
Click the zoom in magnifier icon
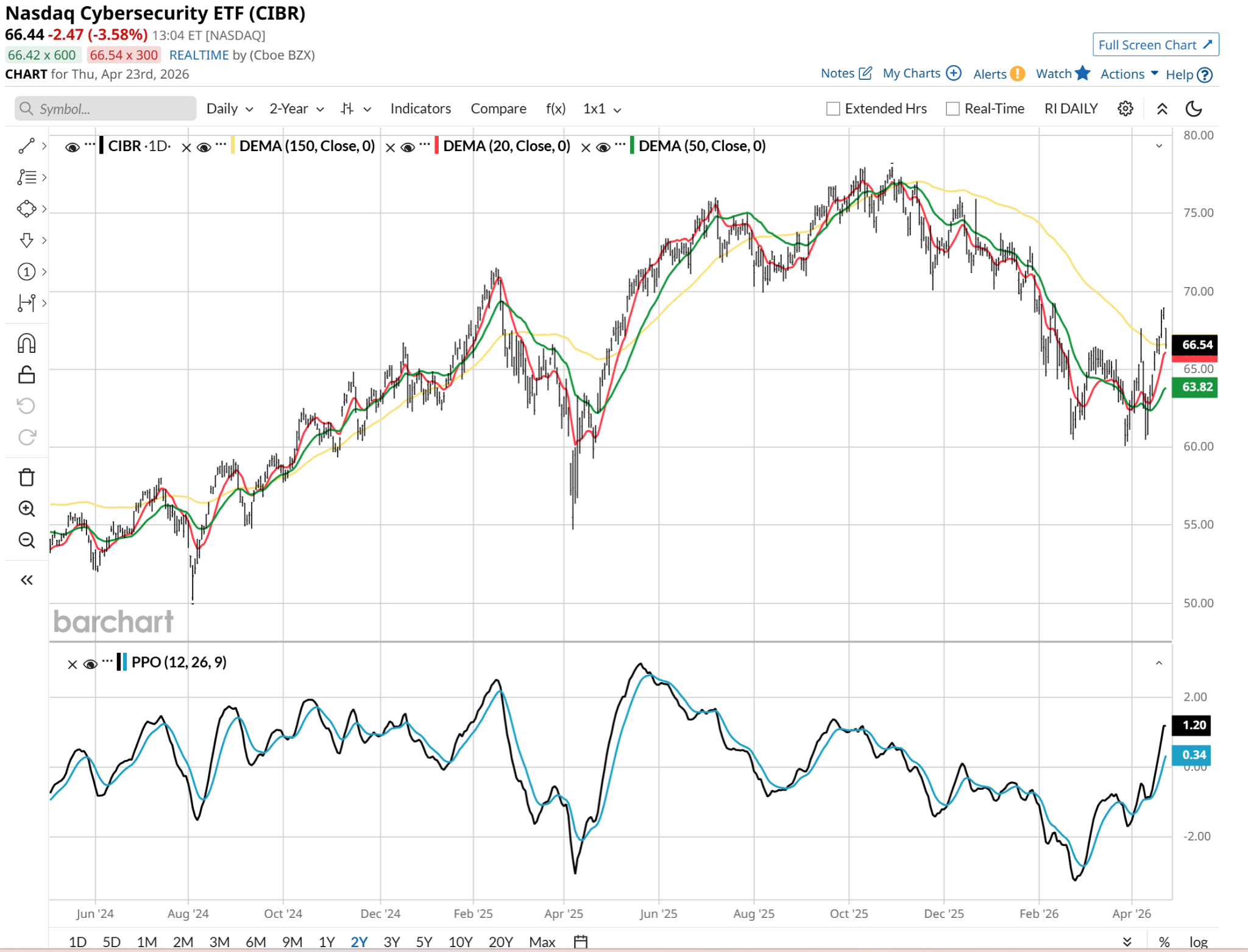click(x=26, y=509)
